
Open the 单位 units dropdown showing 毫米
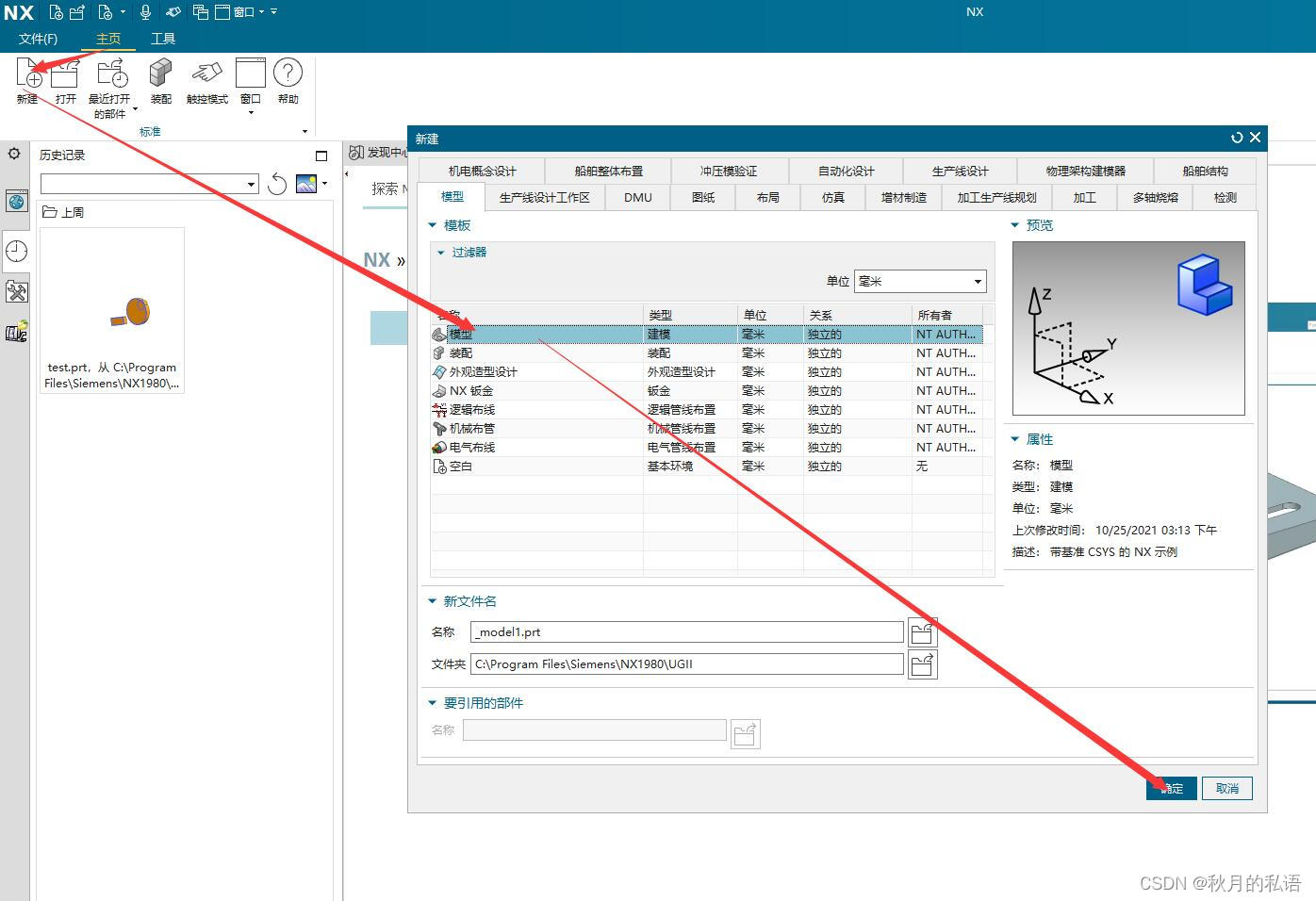pyautogui.click(x=920, y=281)
